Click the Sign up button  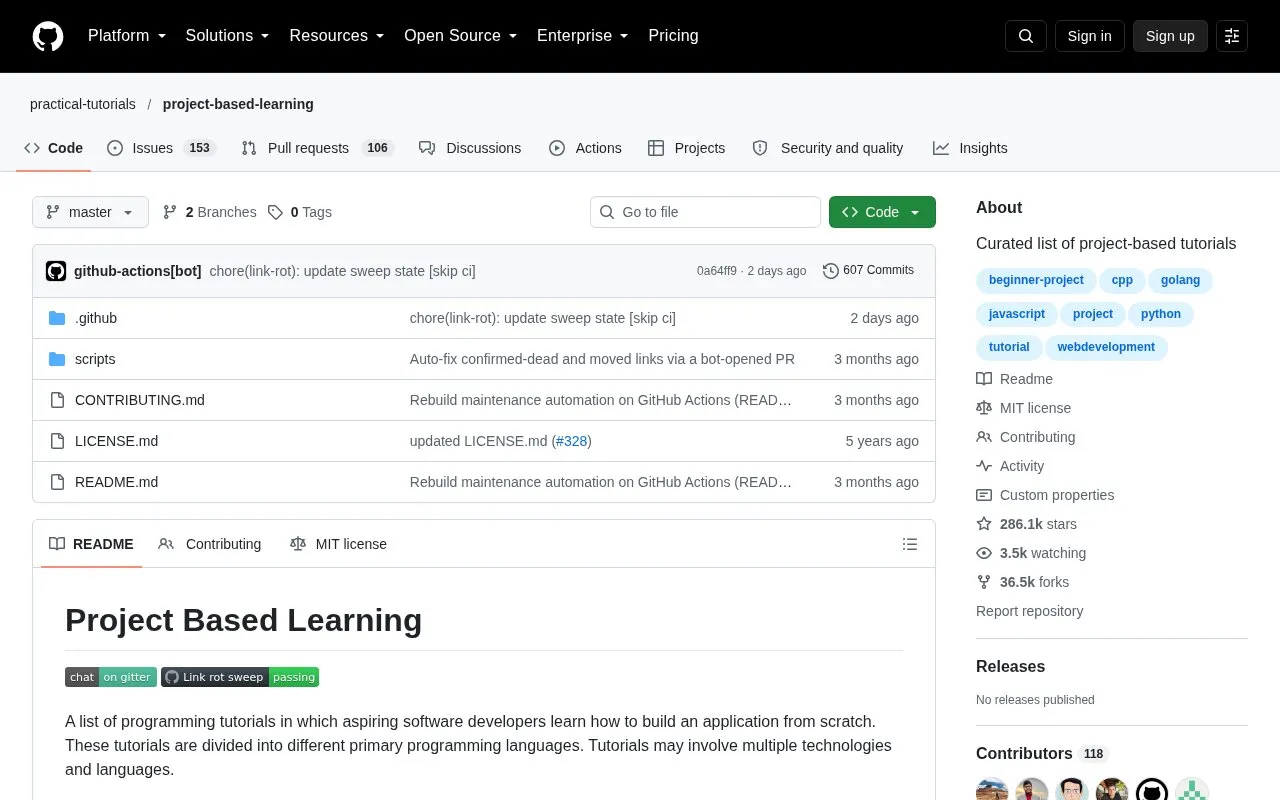1170,36
